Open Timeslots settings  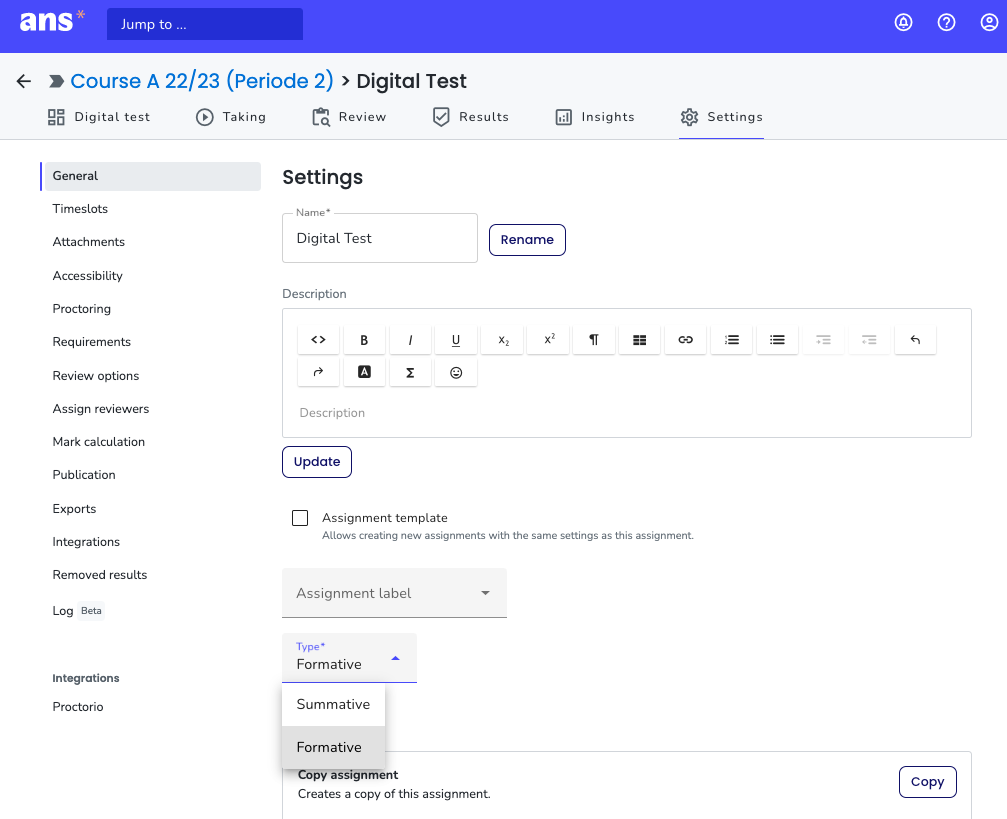80,209
